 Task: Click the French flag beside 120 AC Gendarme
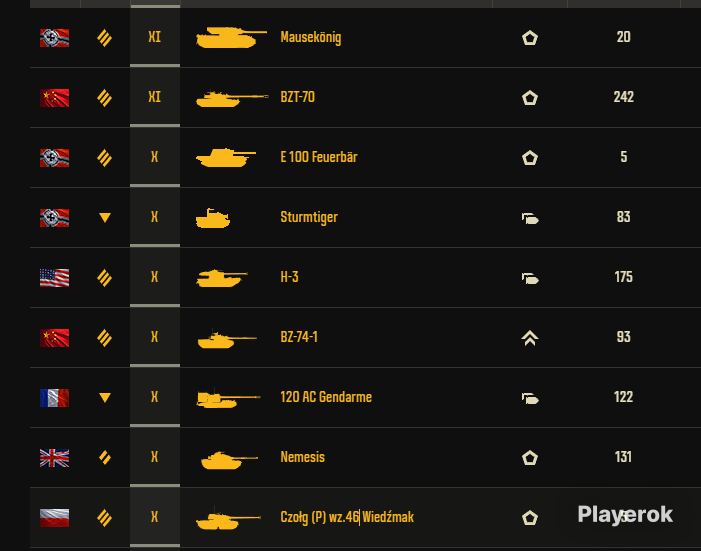(x=54, y=398)
